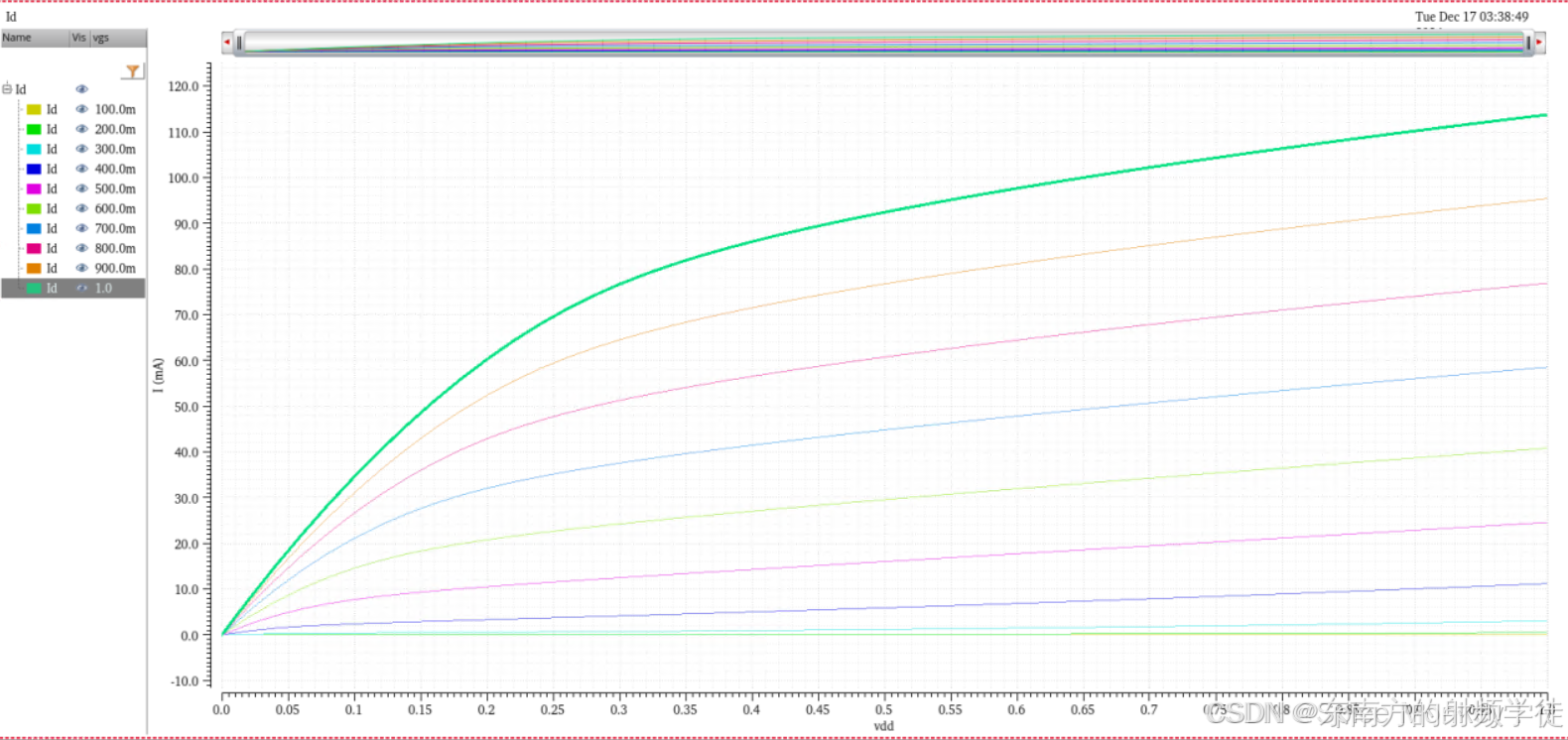
Task: Sort by the Name column header
Action: coord(35,38)
